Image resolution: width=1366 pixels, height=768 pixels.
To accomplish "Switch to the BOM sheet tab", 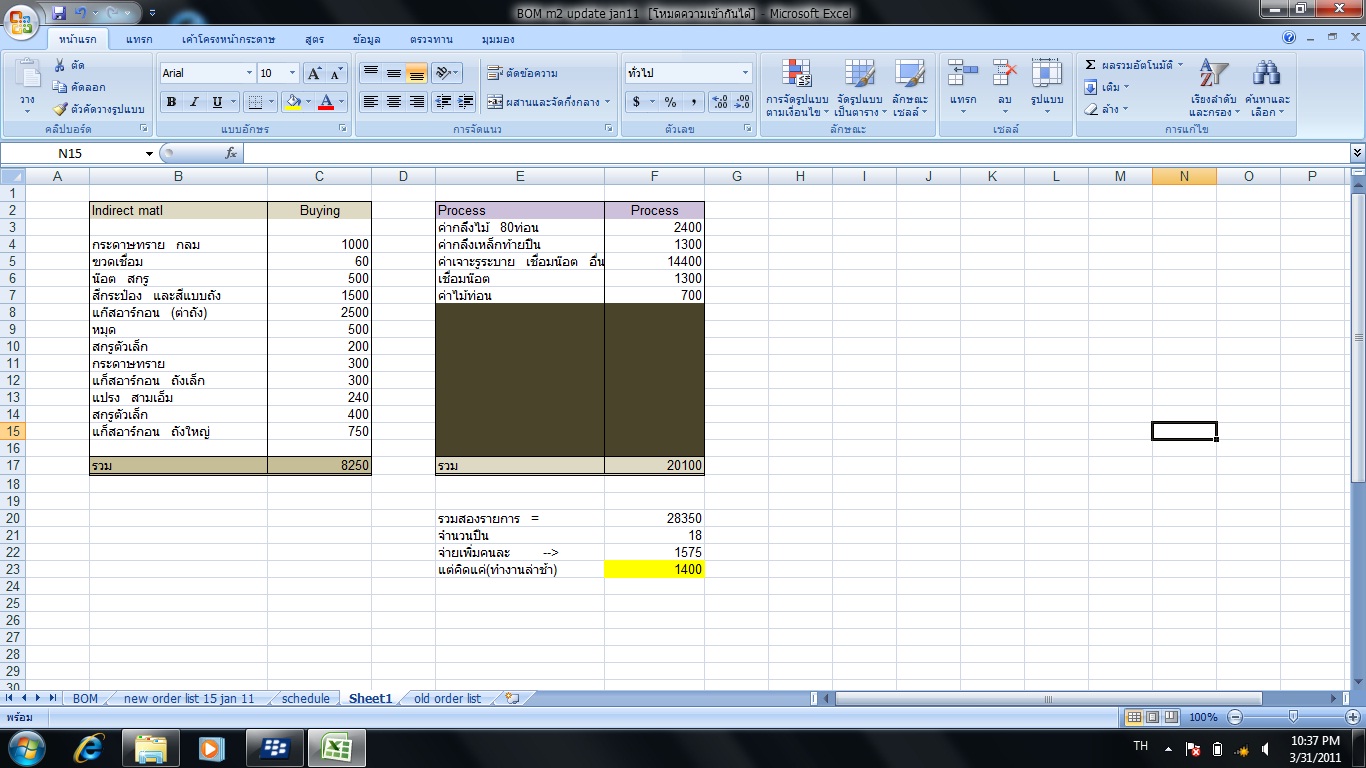I will 86,699.
